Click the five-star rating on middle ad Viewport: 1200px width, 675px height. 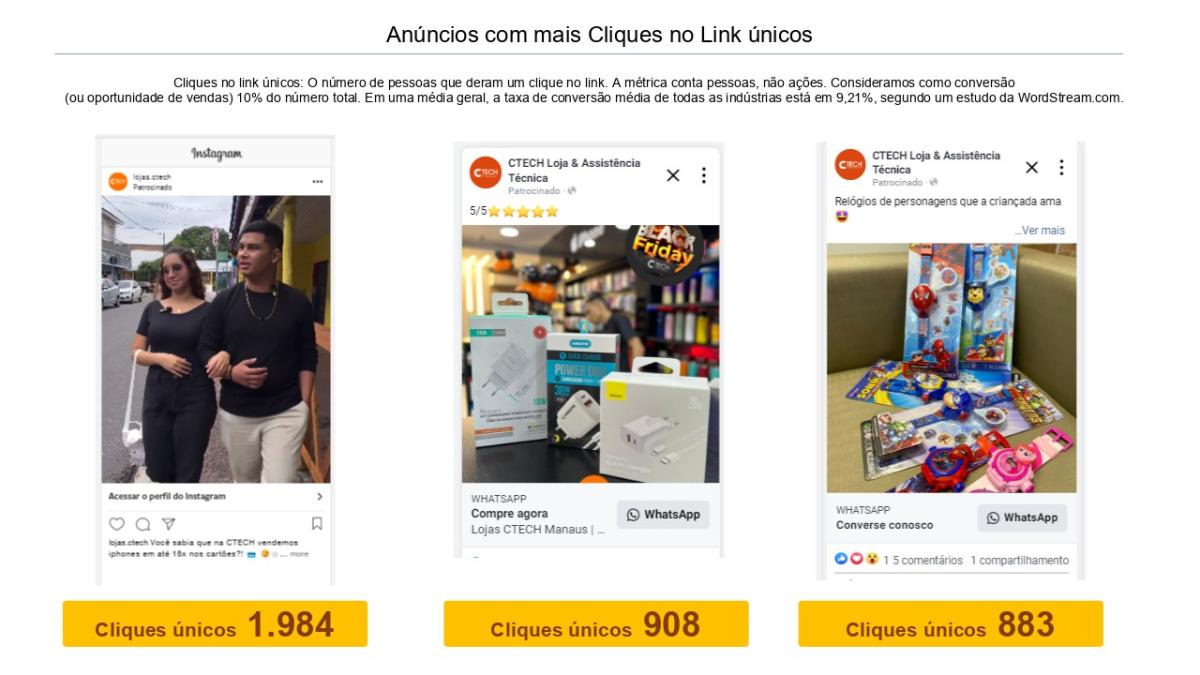[514, 211]
